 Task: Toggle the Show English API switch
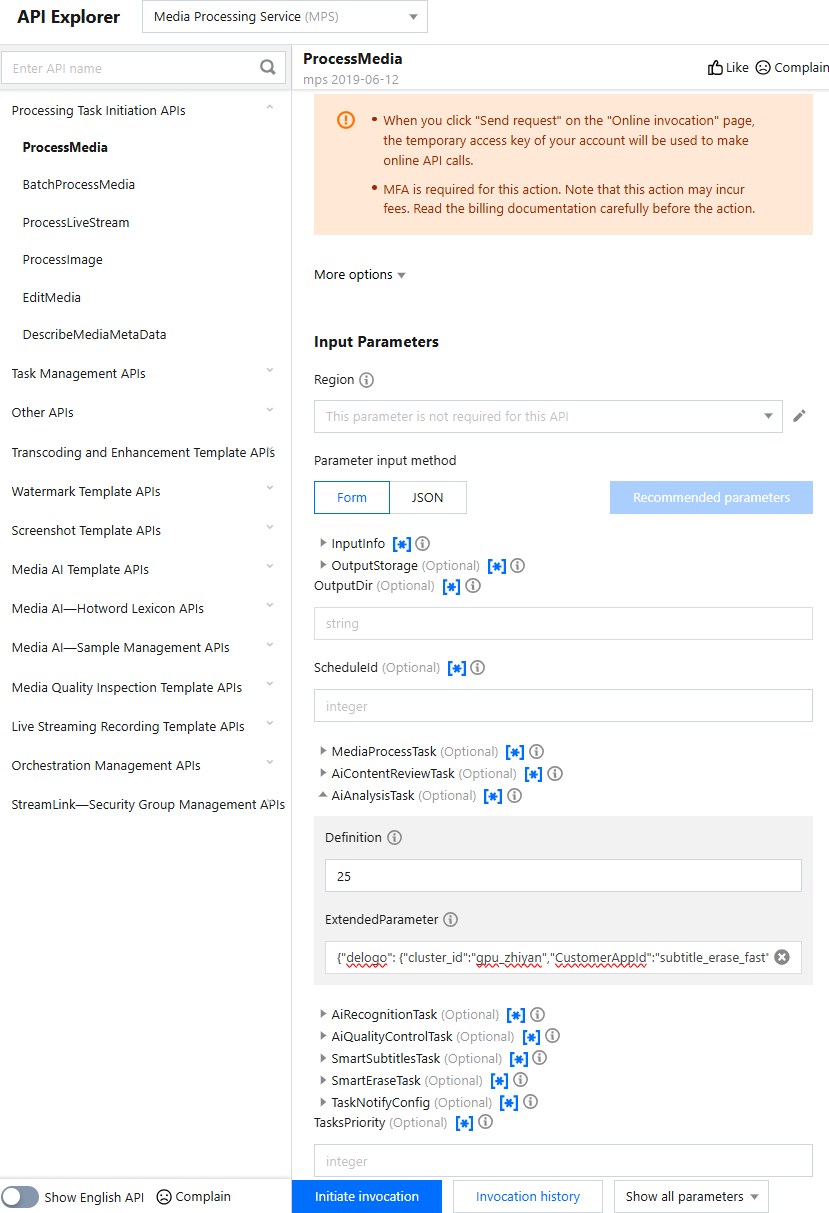coord(21,1197)
